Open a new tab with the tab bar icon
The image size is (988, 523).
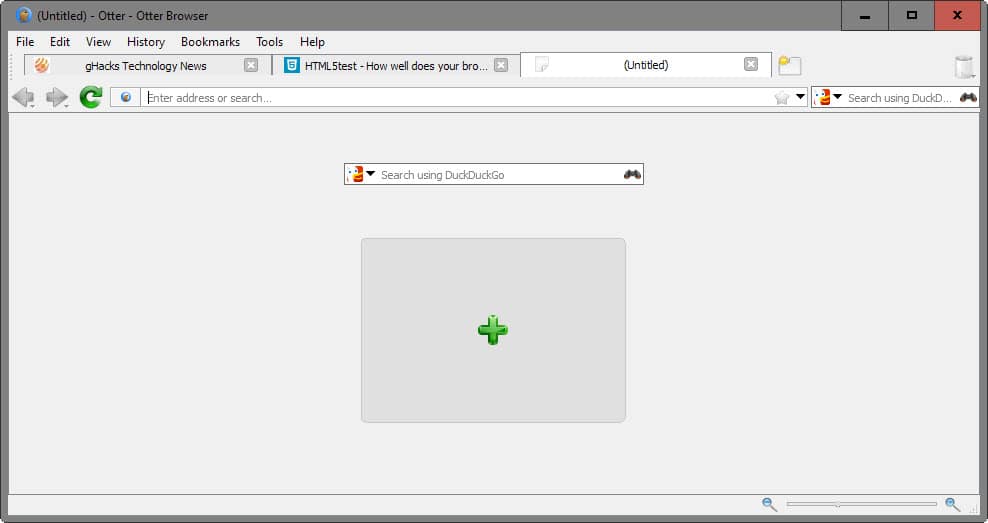790,66
